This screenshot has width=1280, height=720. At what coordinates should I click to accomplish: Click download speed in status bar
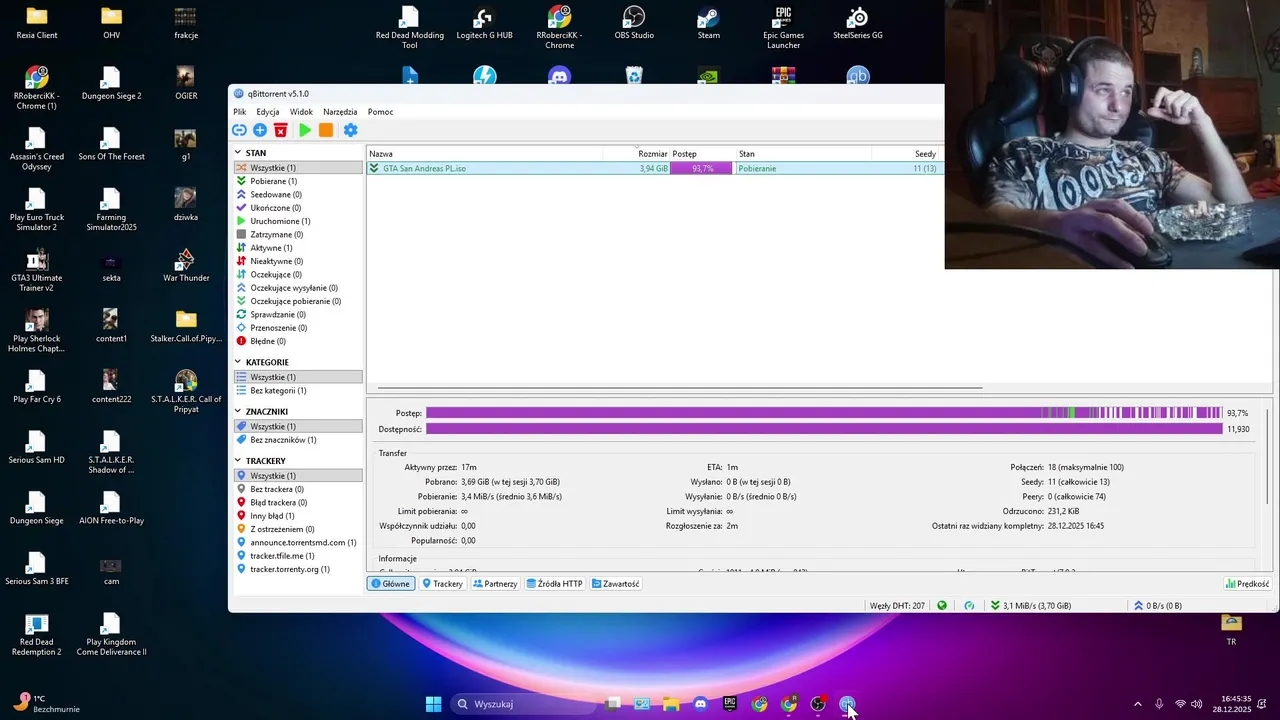pos(1030,606)
